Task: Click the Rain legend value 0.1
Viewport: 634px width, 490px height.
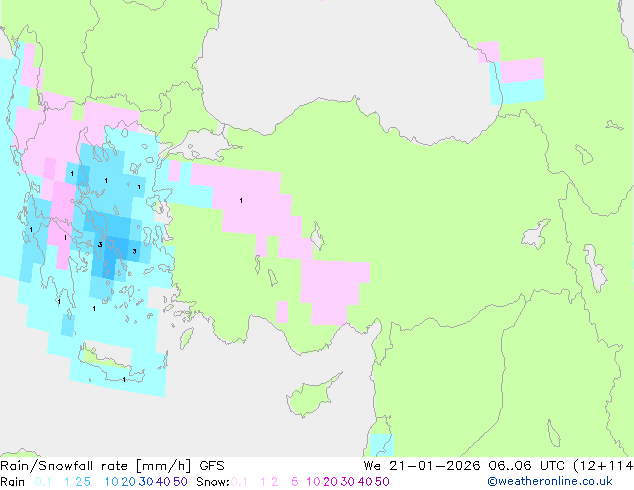Action: coord(43,482)
